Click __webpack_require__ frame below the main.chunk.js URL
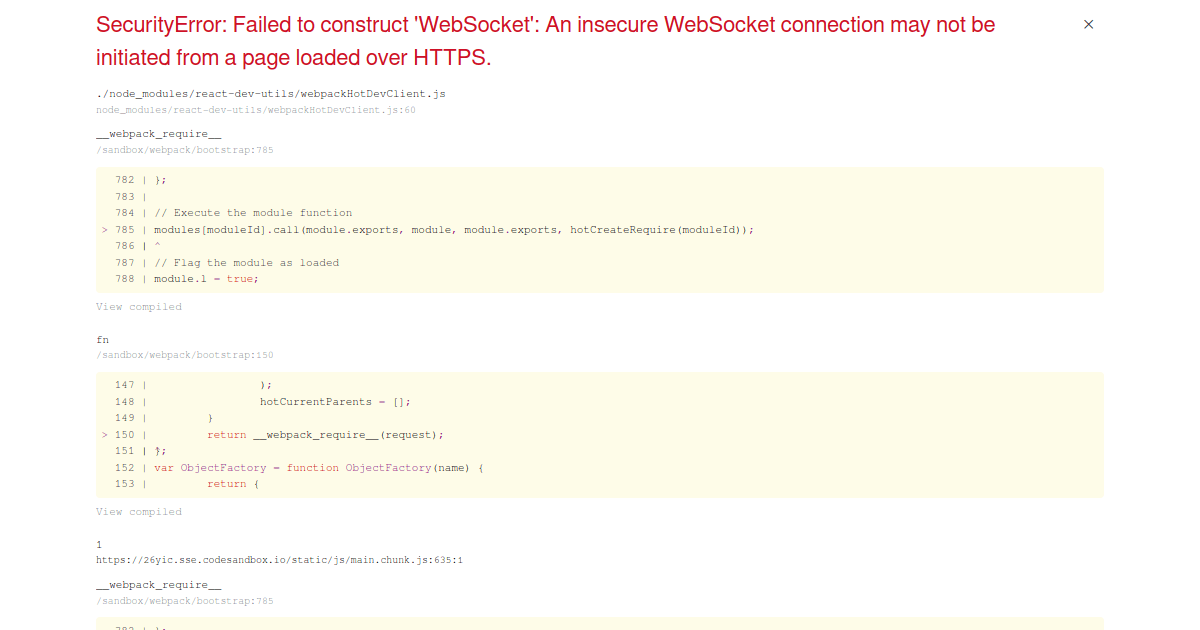Viewport: 1200px width, 630px height. point(158,585)
